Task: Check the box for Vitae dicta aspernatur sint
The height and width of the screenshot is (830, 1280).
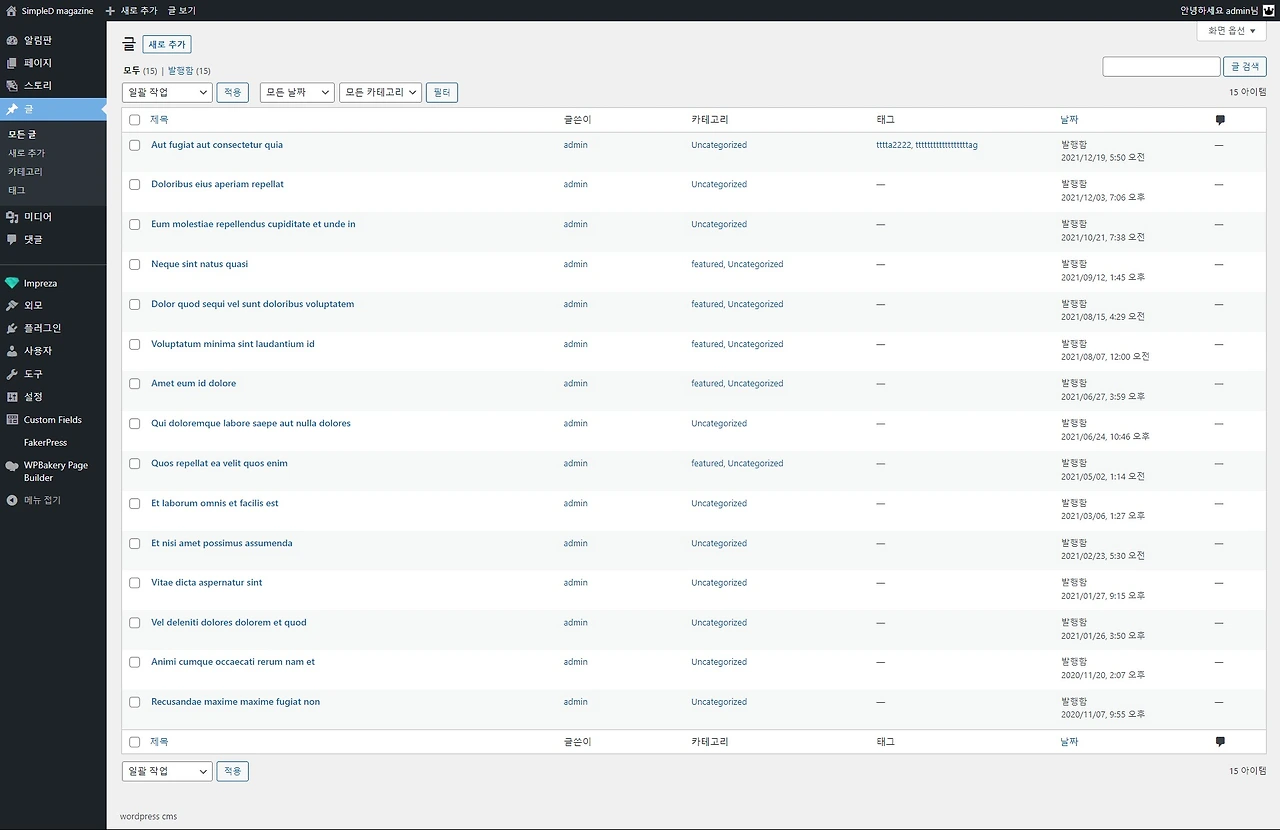Action: pyautogui.click(x=135, y=583)
